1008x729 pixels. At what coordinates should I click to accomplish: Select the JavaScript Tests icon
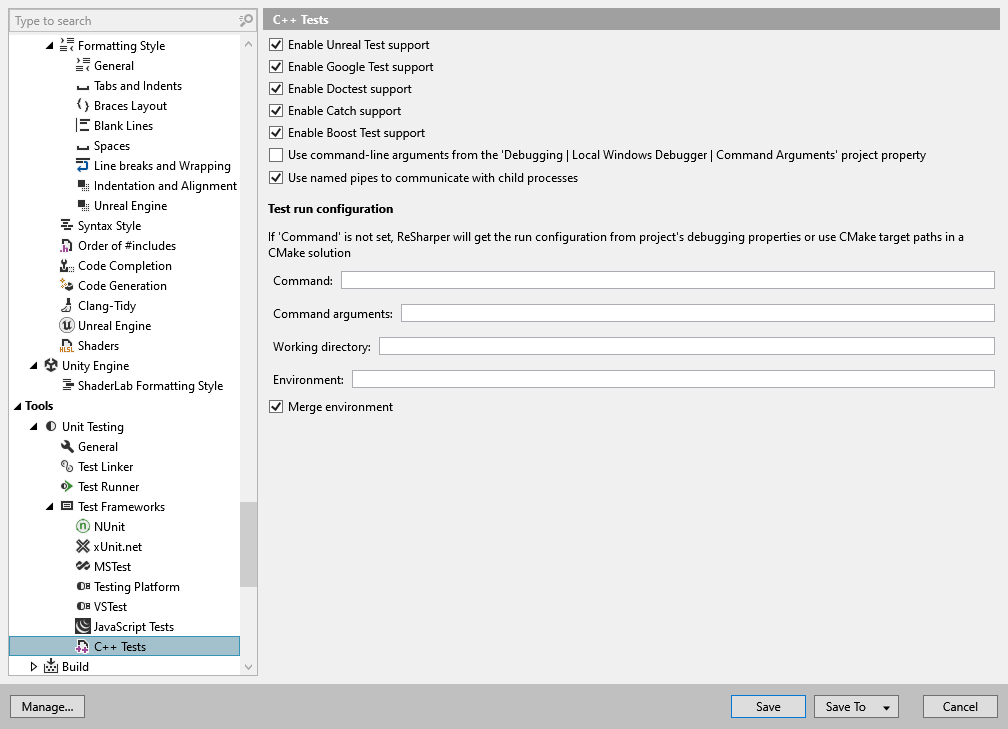click(x=83, y=626)
